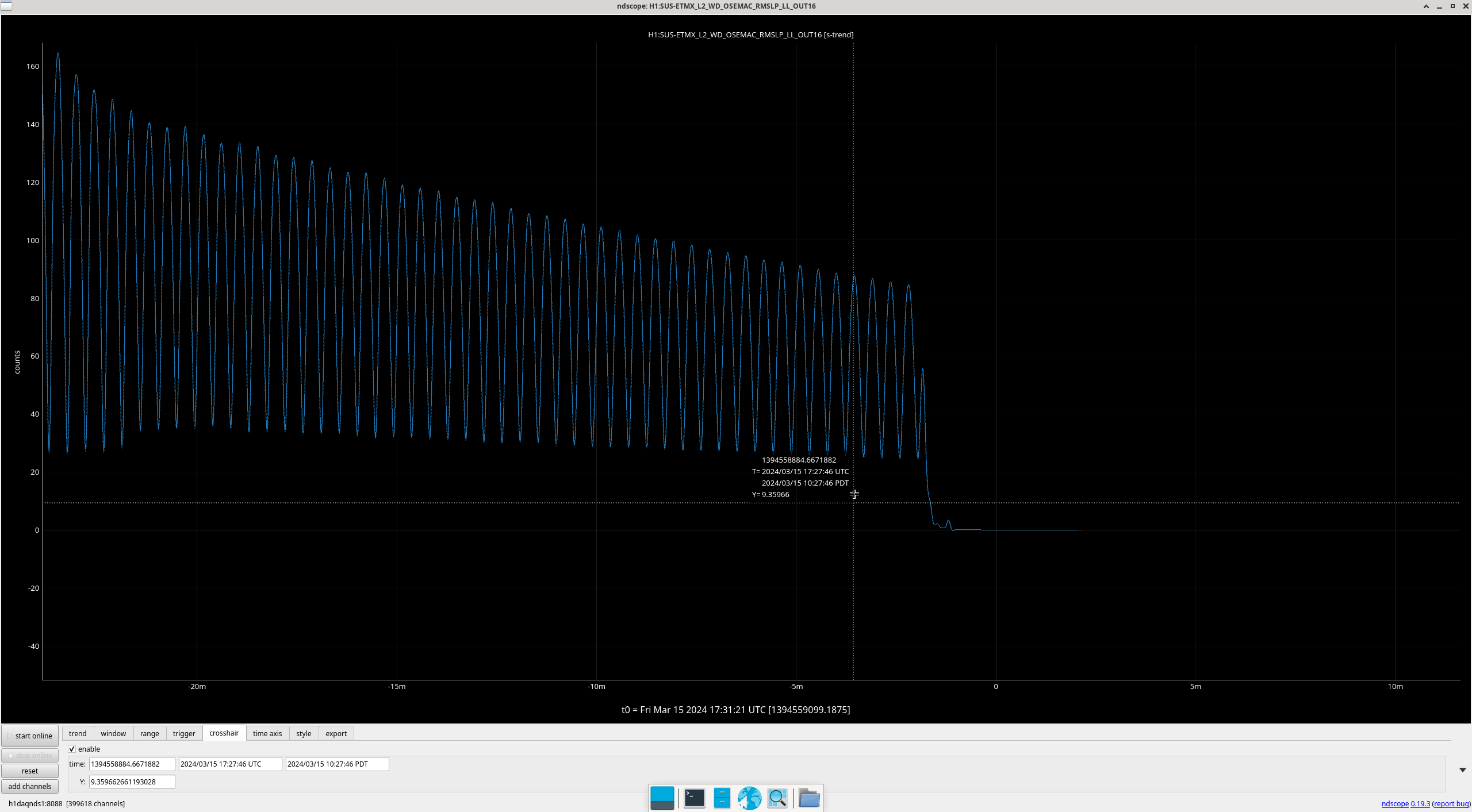
Task: Open the time axis tab
Action: click(267, 733)
